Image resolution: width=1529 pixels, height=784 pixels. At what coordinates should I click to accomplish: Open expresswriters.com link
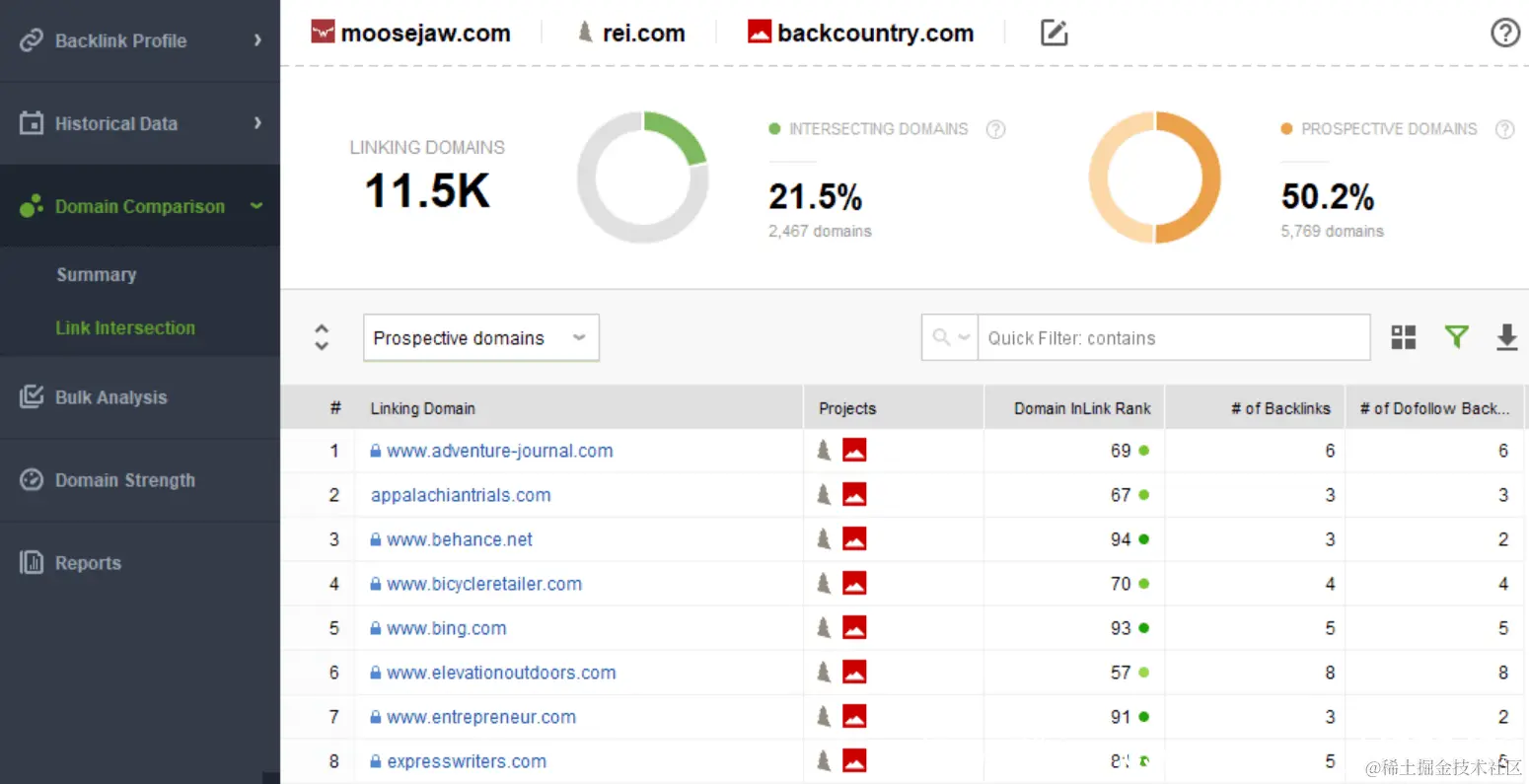click(467, 761)
